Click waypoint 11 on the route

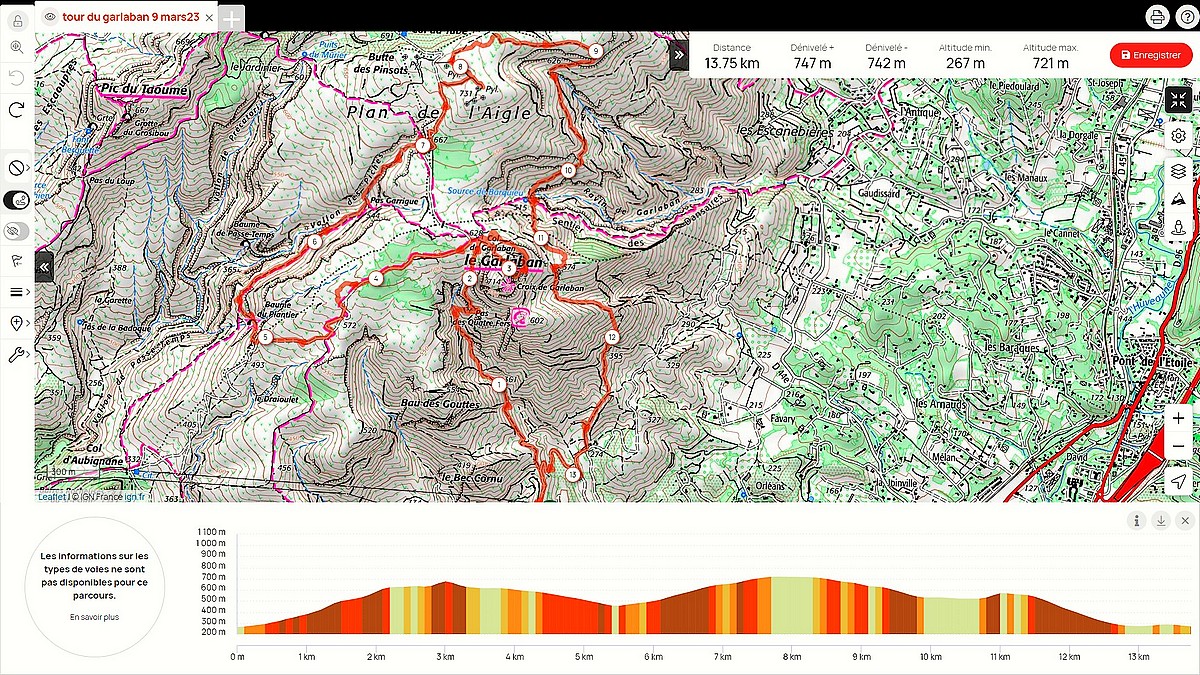point(540,238)
